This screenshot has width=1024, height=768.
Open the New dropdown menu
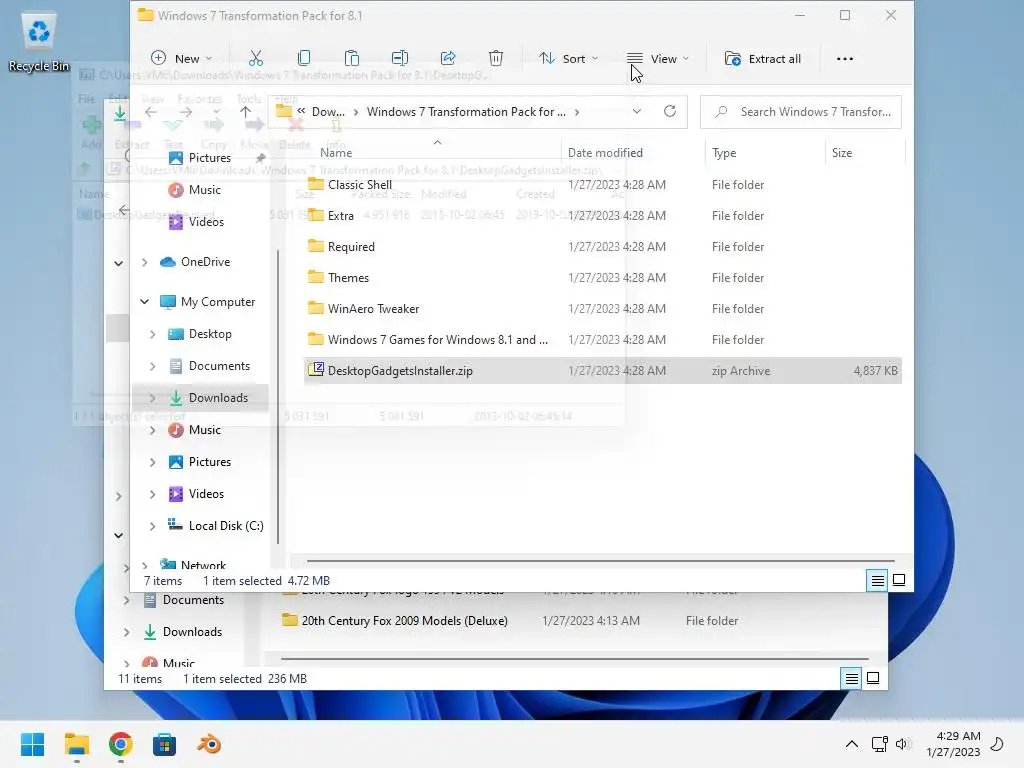(181, 59)
